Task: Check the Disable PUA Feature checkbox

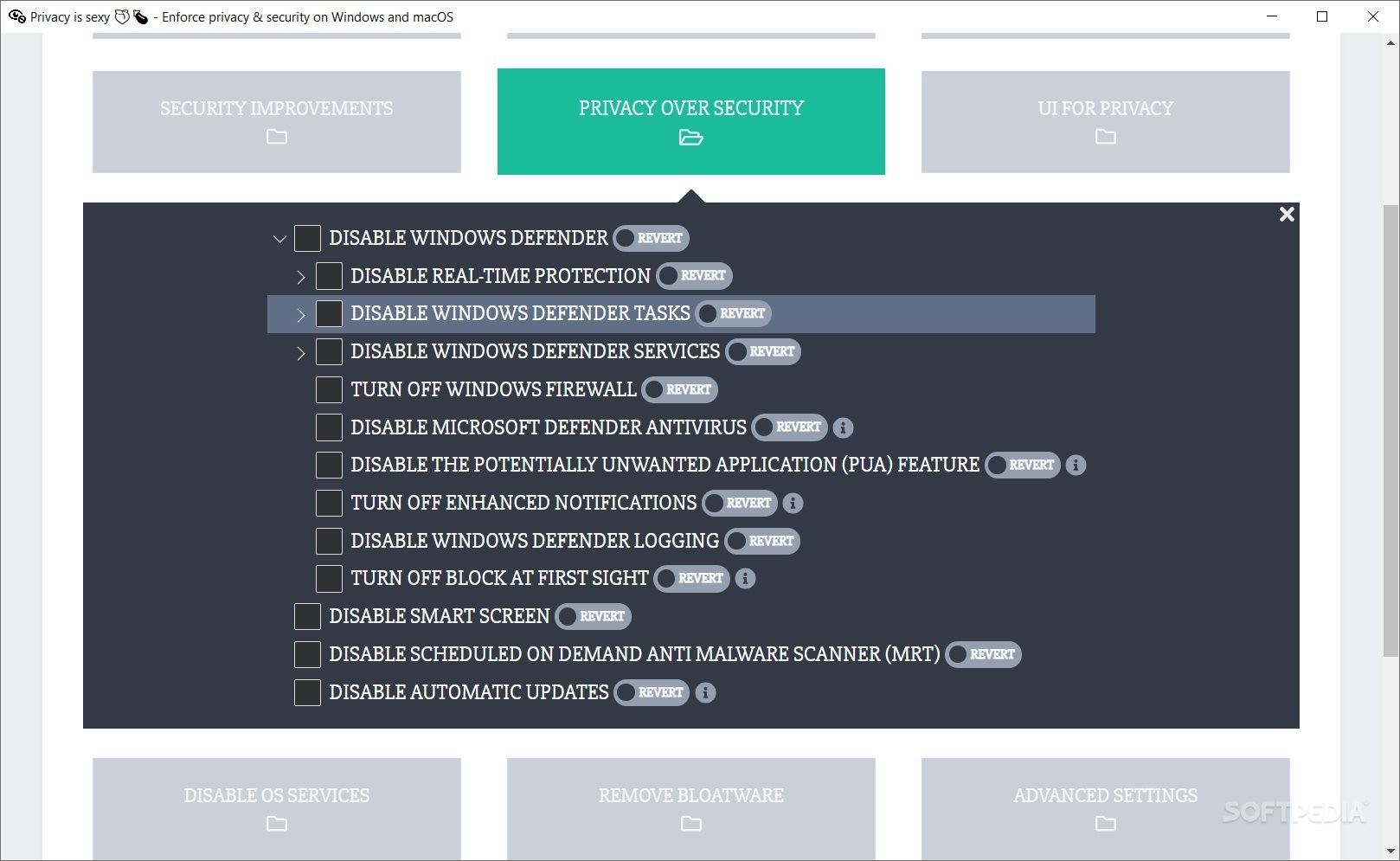Action: click(329, 465)
